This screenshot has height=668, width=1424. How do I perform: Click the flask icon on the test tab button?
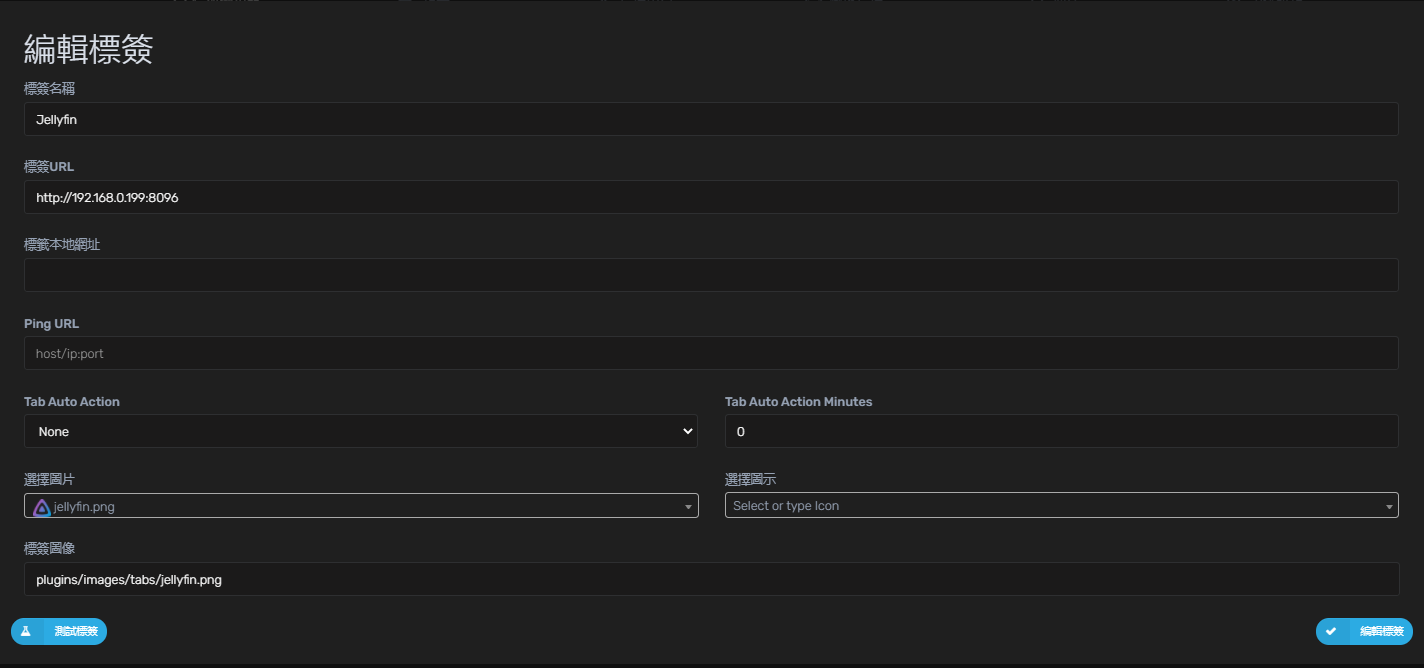click(x=26, y=631)
